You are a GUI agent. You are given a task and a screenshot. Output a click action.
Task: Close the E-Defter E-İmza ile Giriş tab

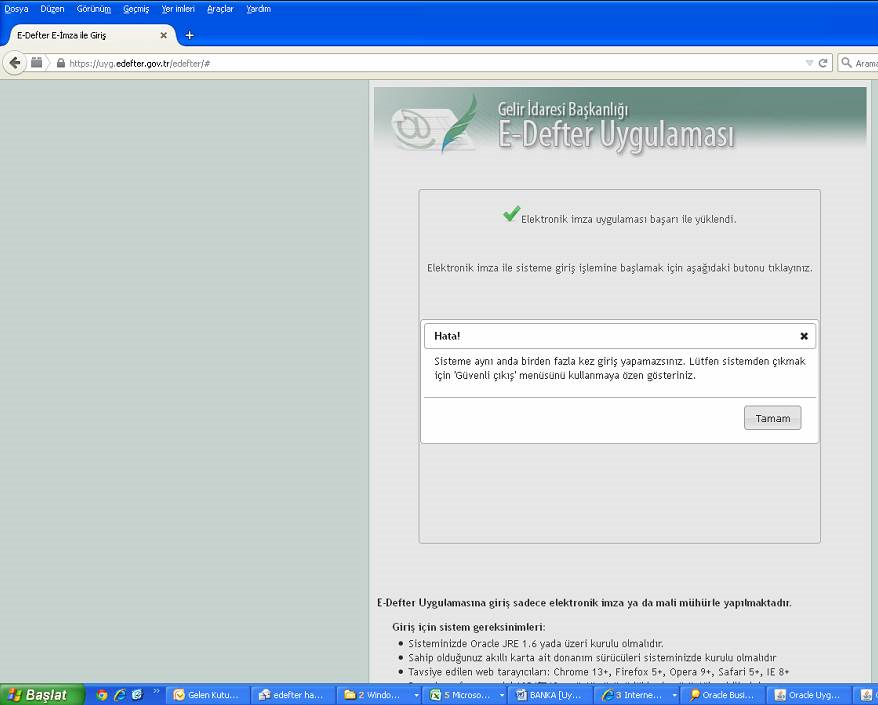[x=164, y=35]
